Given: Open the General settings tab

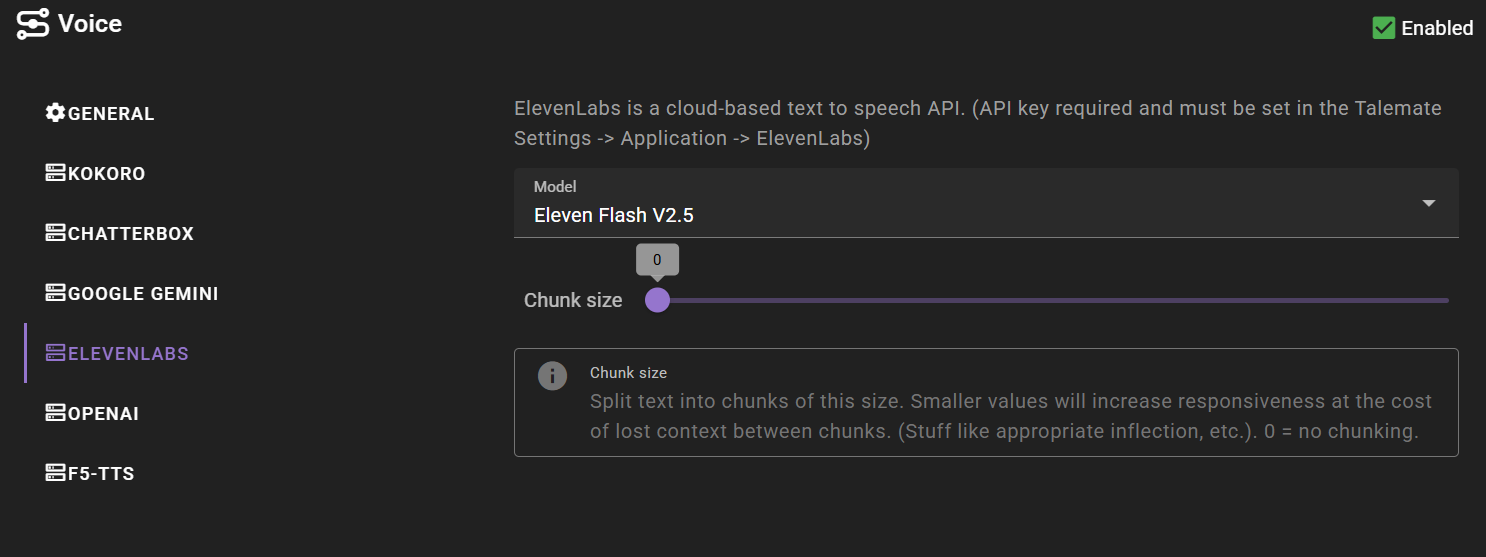Looking at the screenshot, I should [100, 113].
